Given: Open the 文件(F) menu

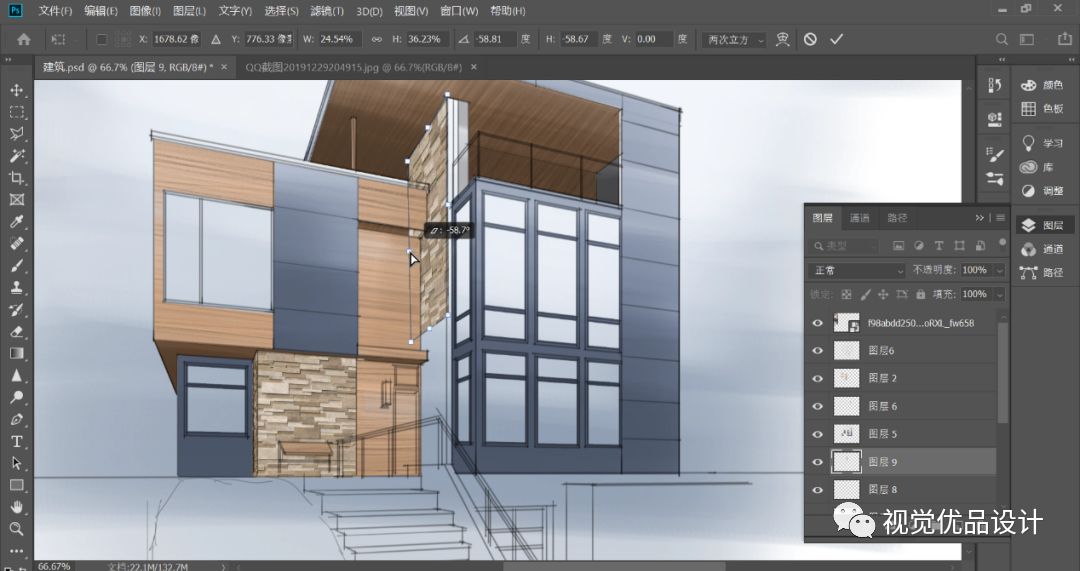Looking at the screenshot, I should pos(55,11).
